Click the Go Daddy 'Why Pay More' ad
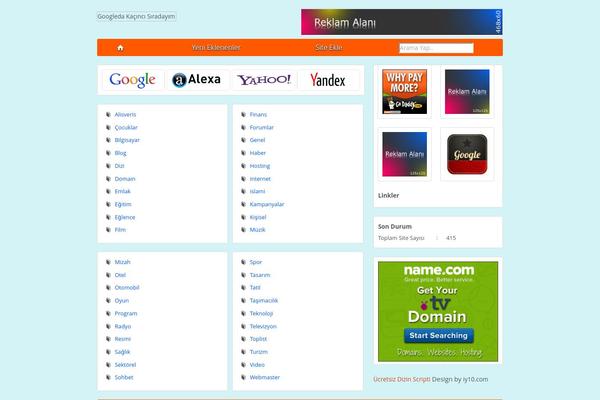The image size is (600, 400). [404, 91]
